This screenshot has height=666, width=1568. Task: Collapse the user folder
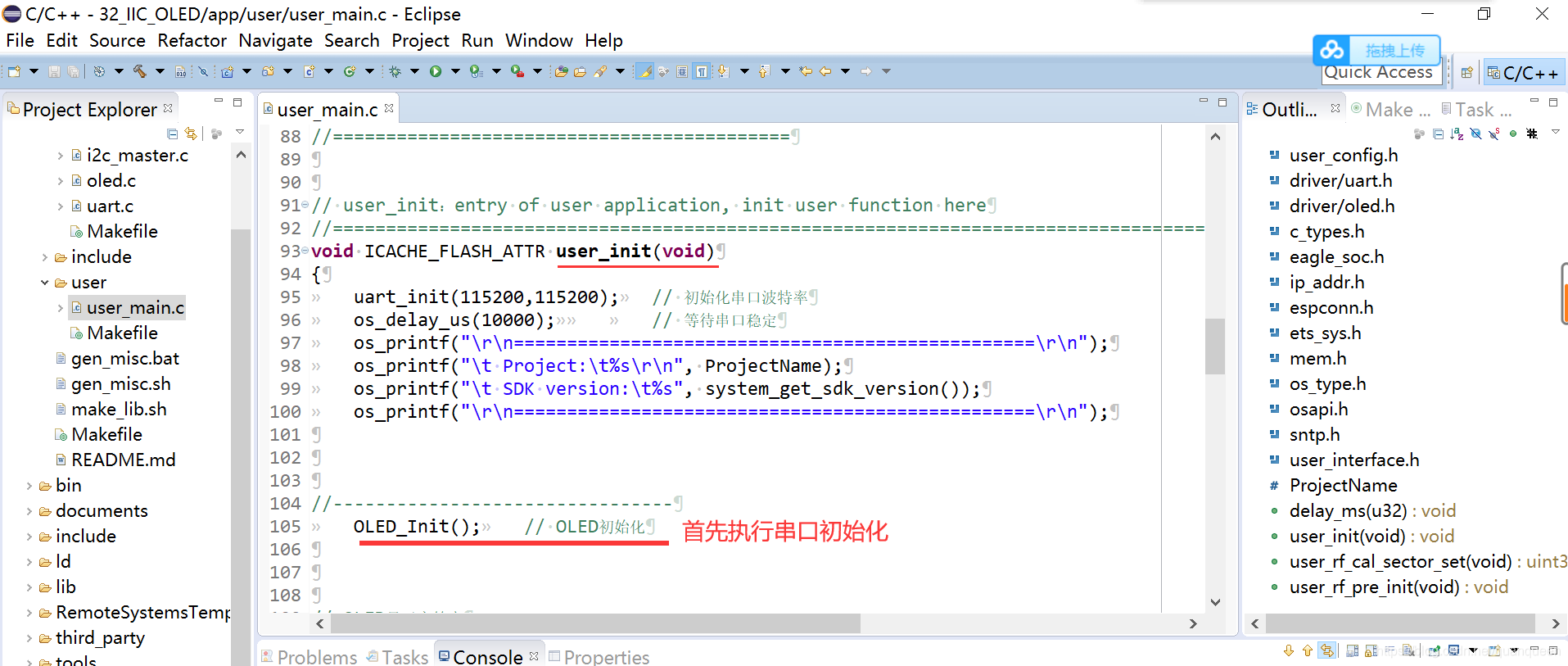(44, 282)
